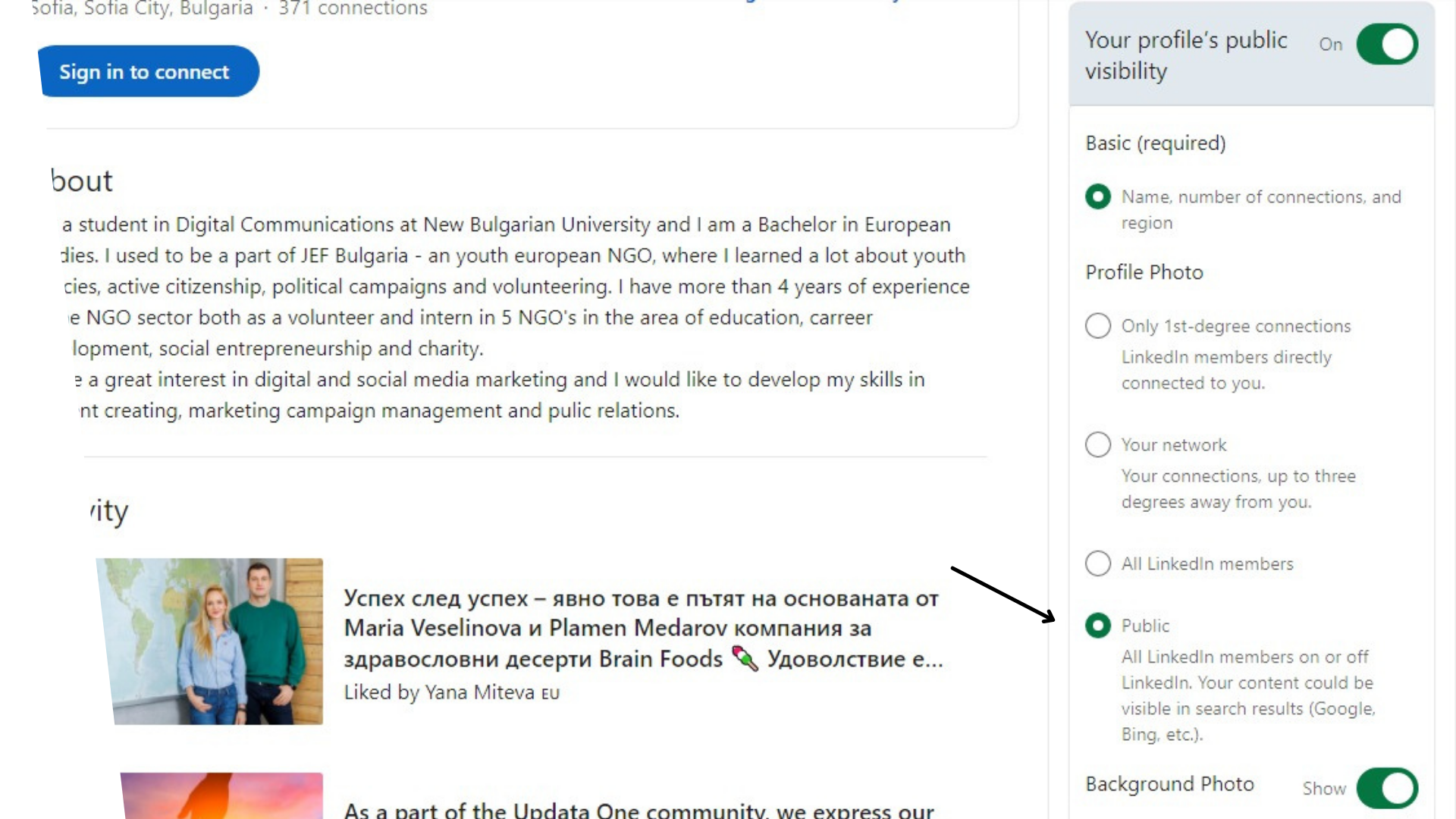Open Brain Foods post thumbnail
The width and height of the screenshot is (1456, 819).
point(210,642)
